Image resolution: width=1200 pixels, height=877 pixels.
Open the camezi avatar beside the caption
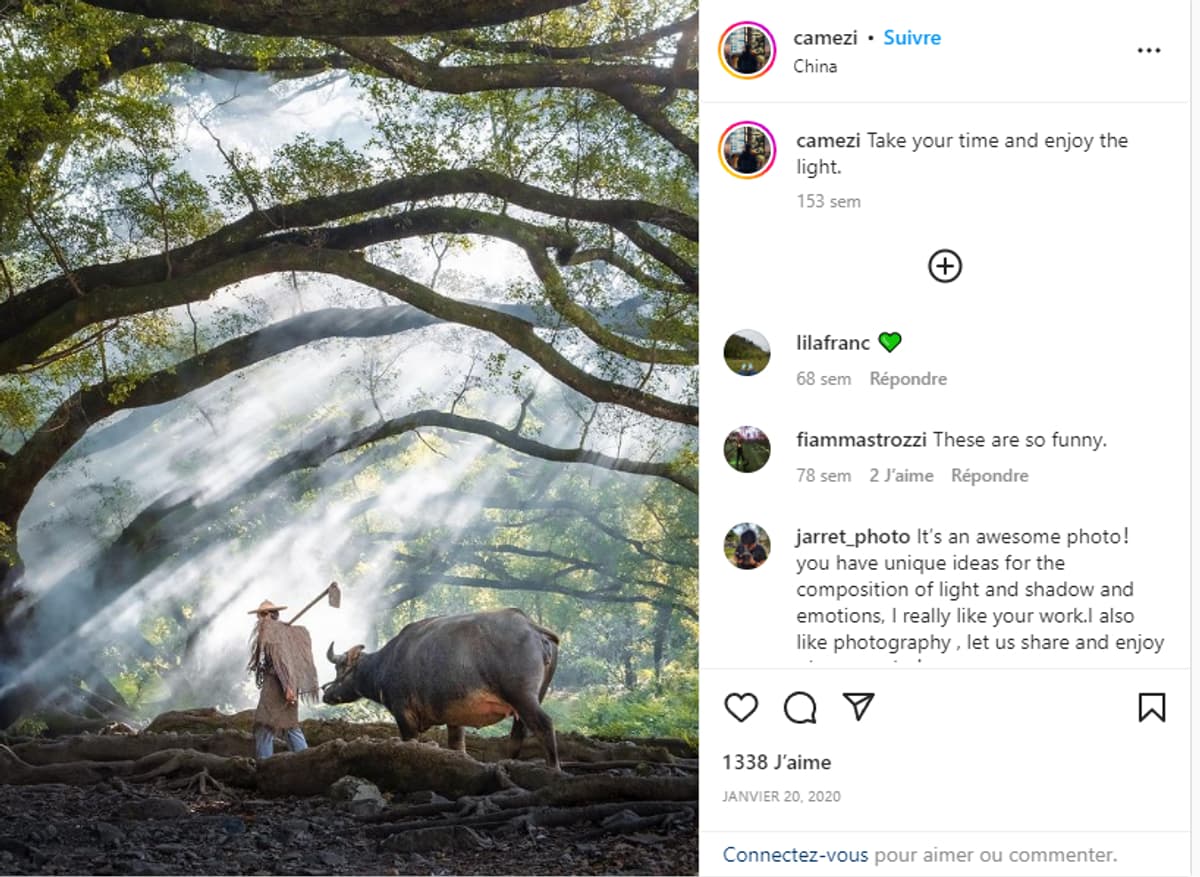[747, 151]
